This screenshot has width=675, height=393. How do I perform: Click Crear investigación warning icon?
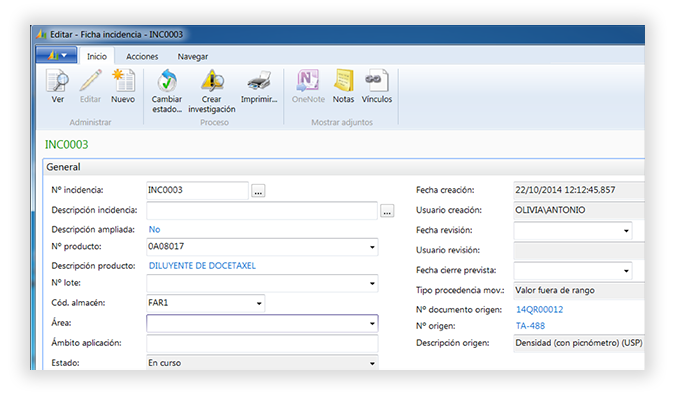212,81
